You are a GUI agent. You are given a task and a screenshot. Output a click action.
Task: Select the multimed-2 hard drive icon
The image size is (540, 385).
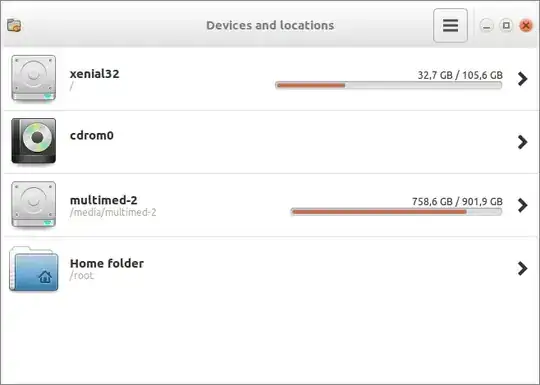click(x=33, y=205)
